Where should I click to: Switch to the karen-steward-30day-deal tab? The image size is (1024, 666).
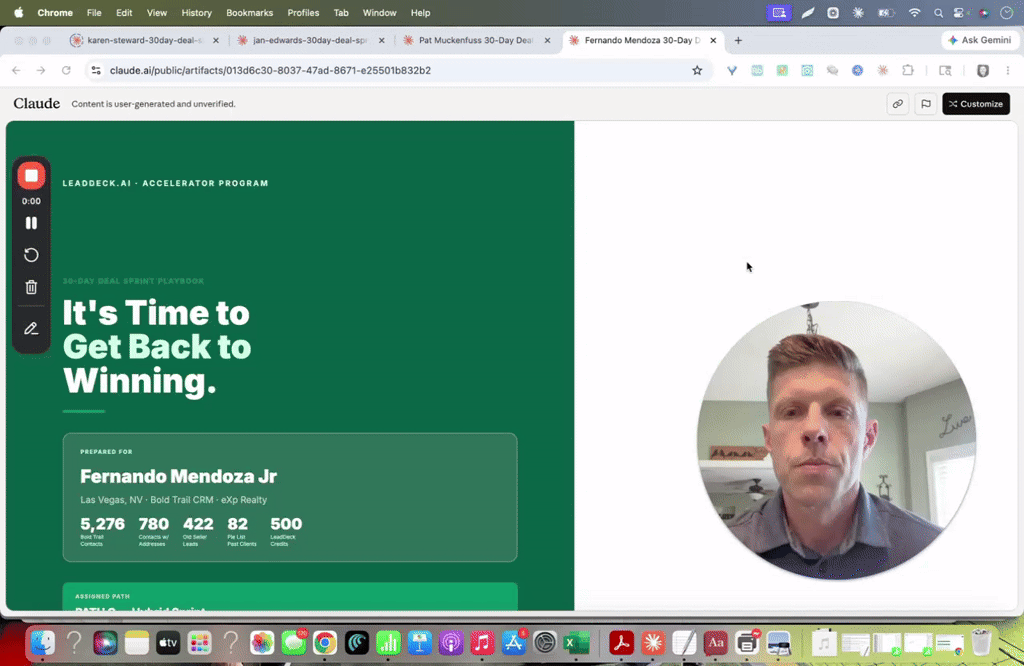[x=144, y=40]
